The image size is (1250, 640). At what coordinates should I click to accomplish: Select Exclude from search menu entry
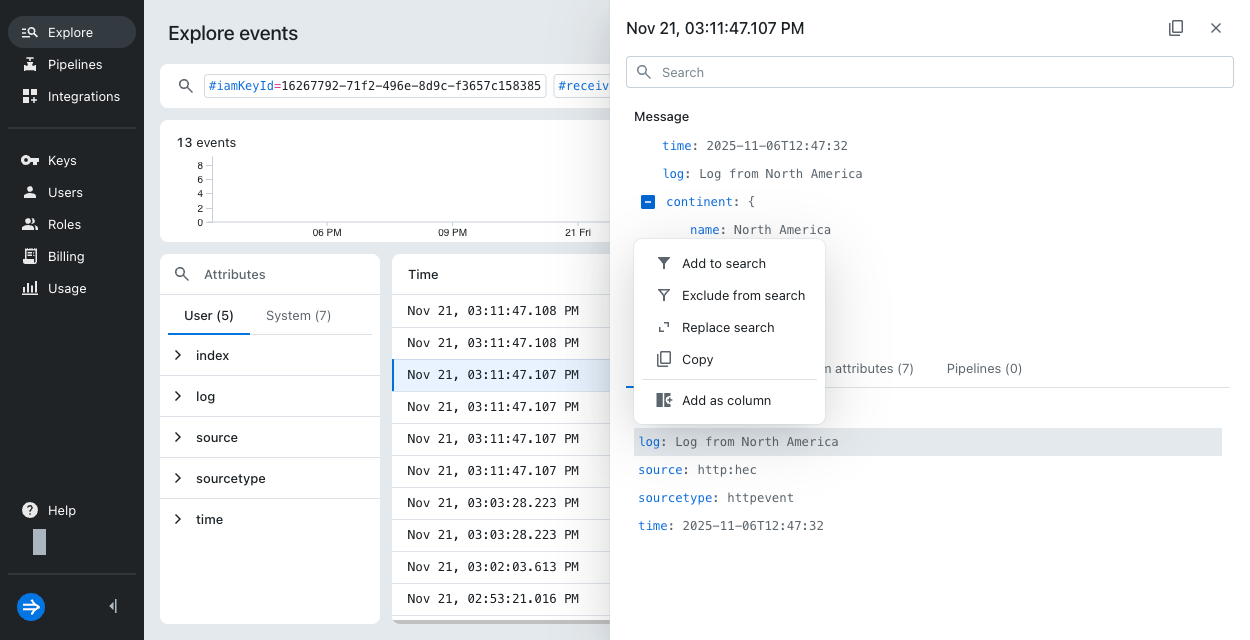(742, 296)
